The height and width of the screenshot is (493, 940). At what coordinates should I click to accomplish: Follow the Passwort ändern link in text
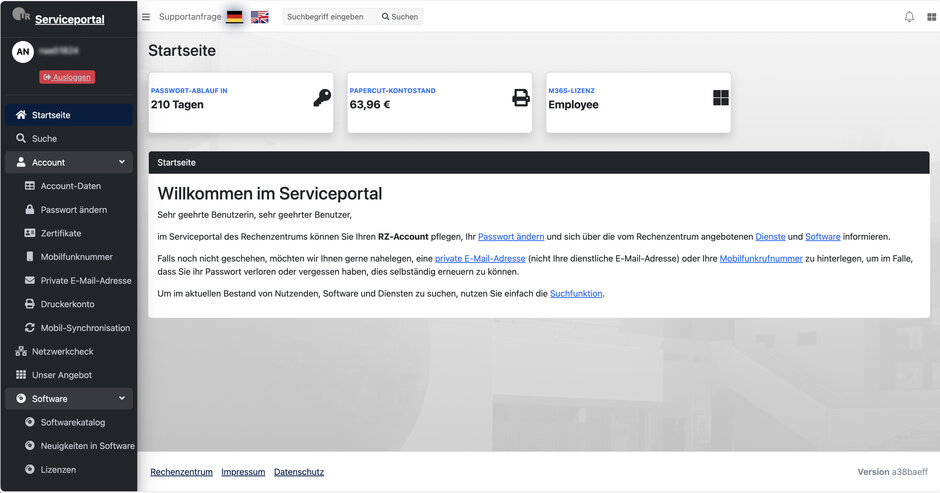coord(511,237)
